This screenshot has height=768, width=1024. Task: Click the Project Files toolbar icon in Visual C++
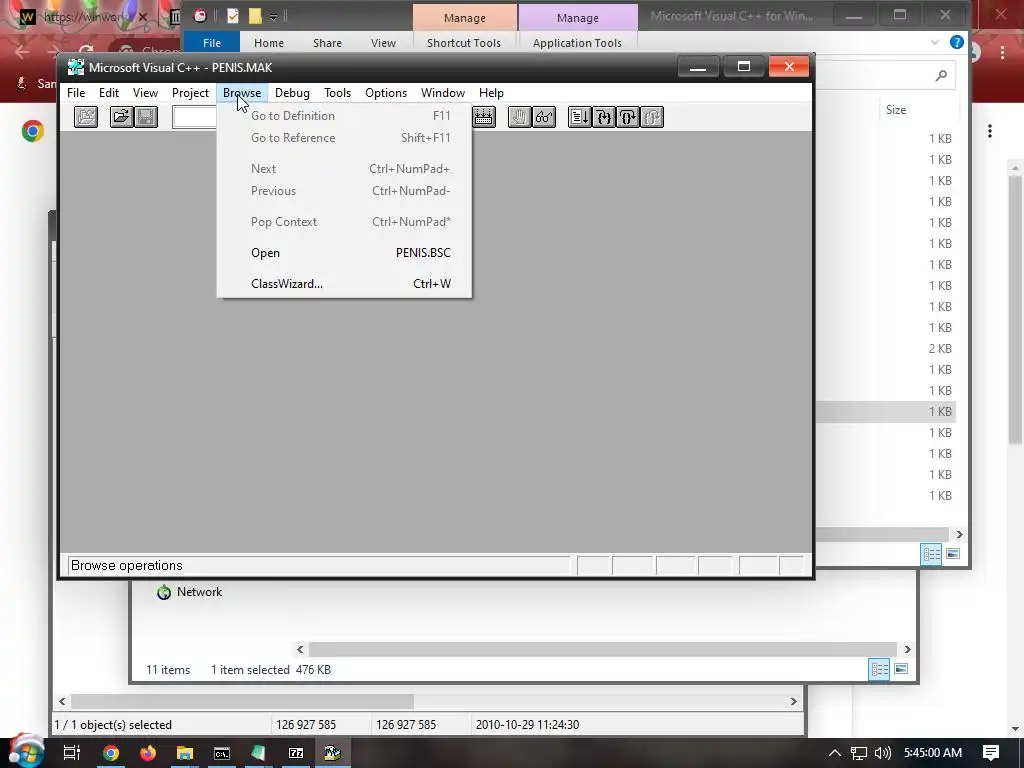pyautogui.click(x=86, y=117)
